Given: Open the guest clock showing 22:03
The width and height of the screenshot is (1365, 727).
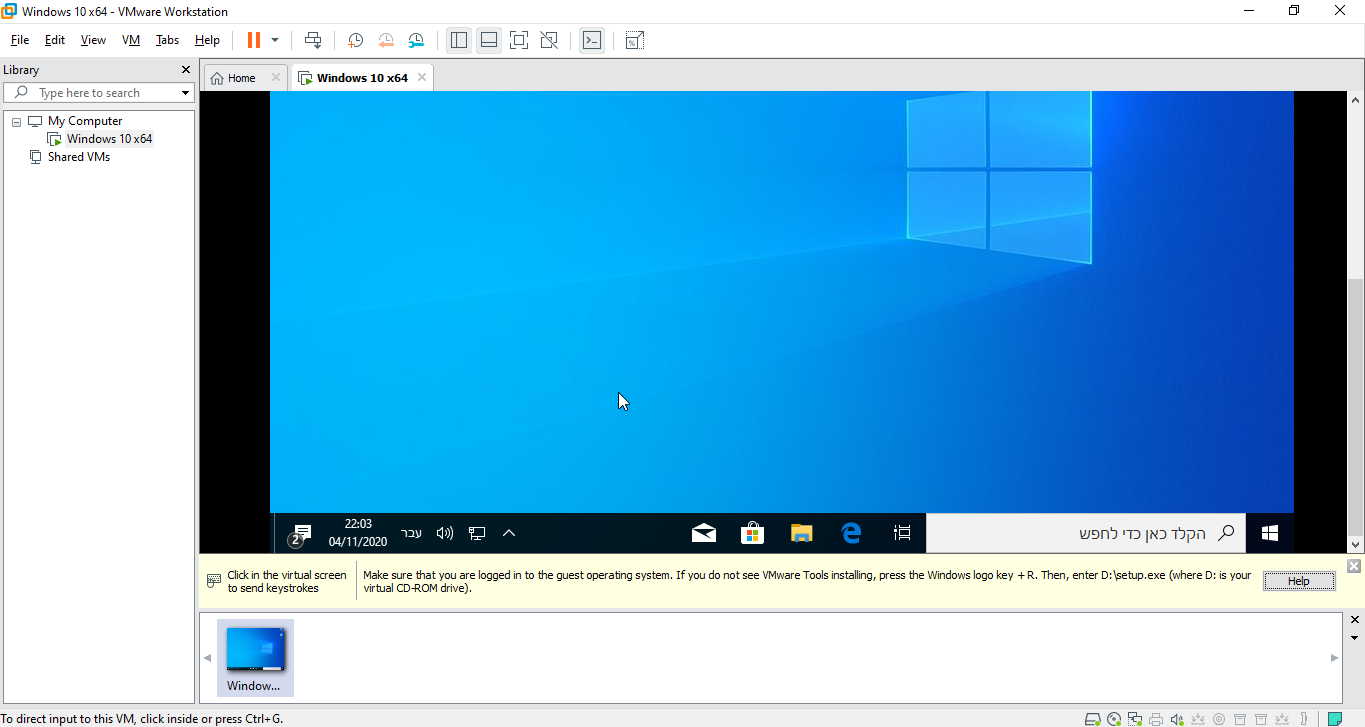Looking at the screenshot, I should click(x=358, y=533).
